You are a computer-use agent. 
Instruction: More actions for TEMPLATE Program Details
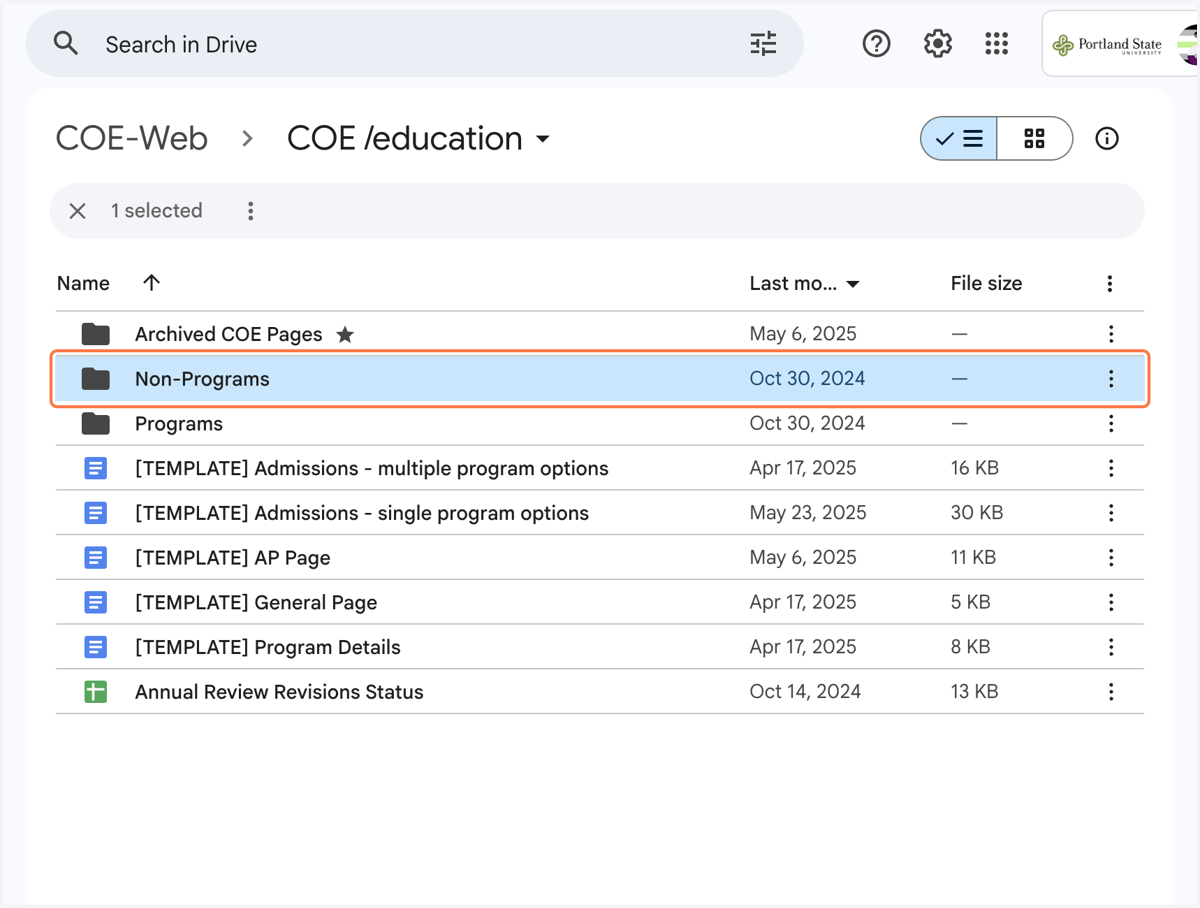1110,647
